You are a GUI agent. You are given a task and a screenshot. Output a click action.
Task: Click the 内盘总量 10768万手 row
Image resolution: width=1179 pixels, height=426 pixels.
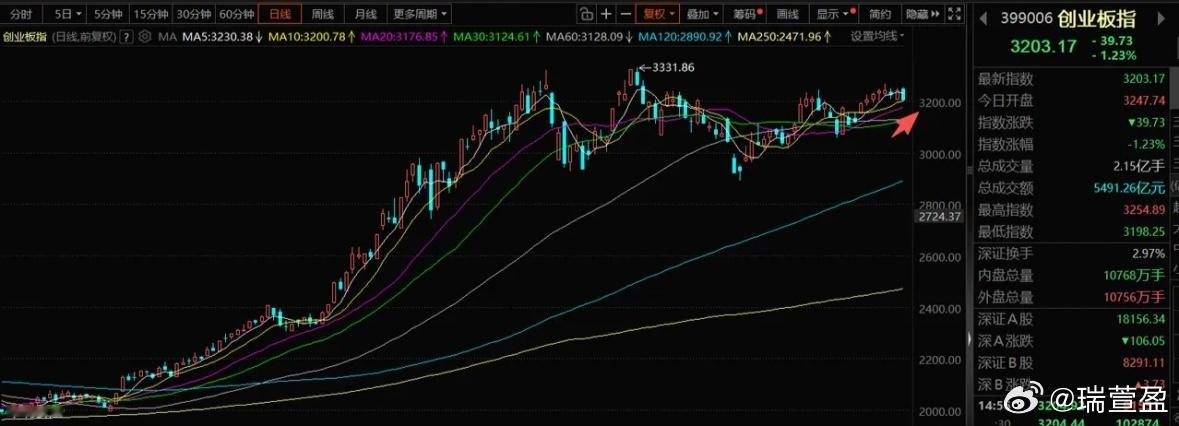tap(1071, 276)
